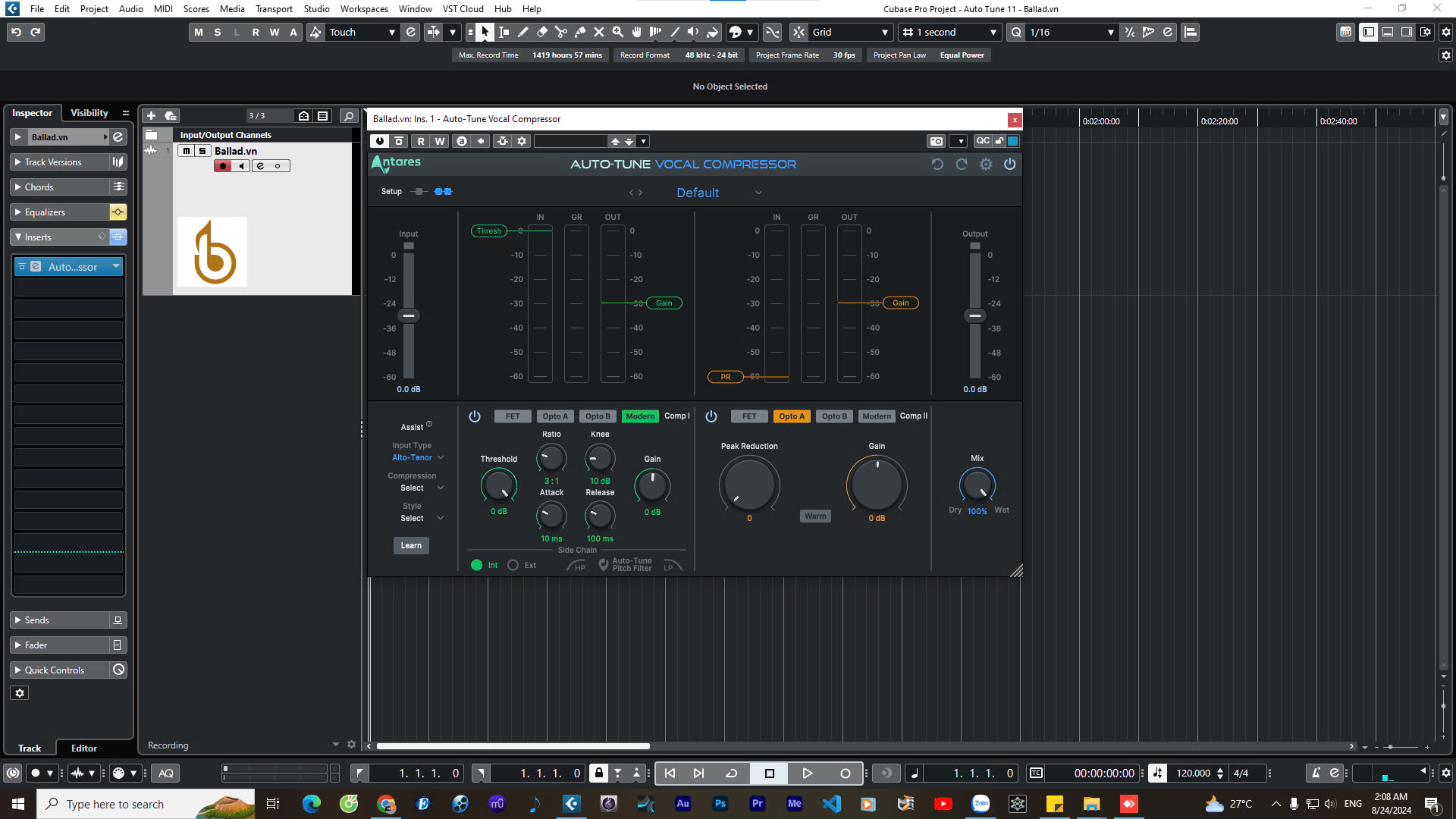Select Int side chain radio
Viewport: 1456px width, 819px height.
pos(476,565)
